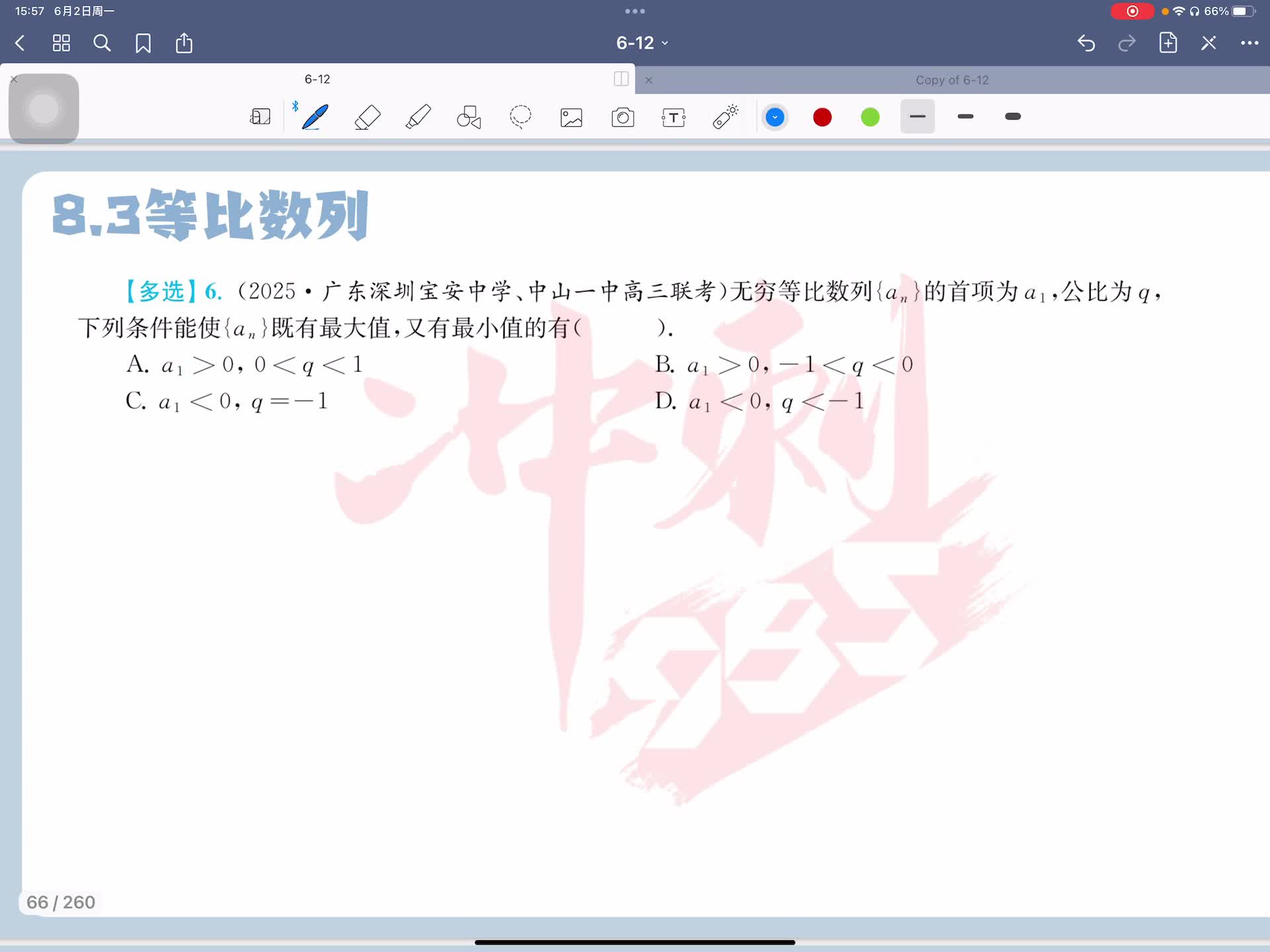The image size is (1270, 952).
Task: Select the Pen tool
Action: 315,117
